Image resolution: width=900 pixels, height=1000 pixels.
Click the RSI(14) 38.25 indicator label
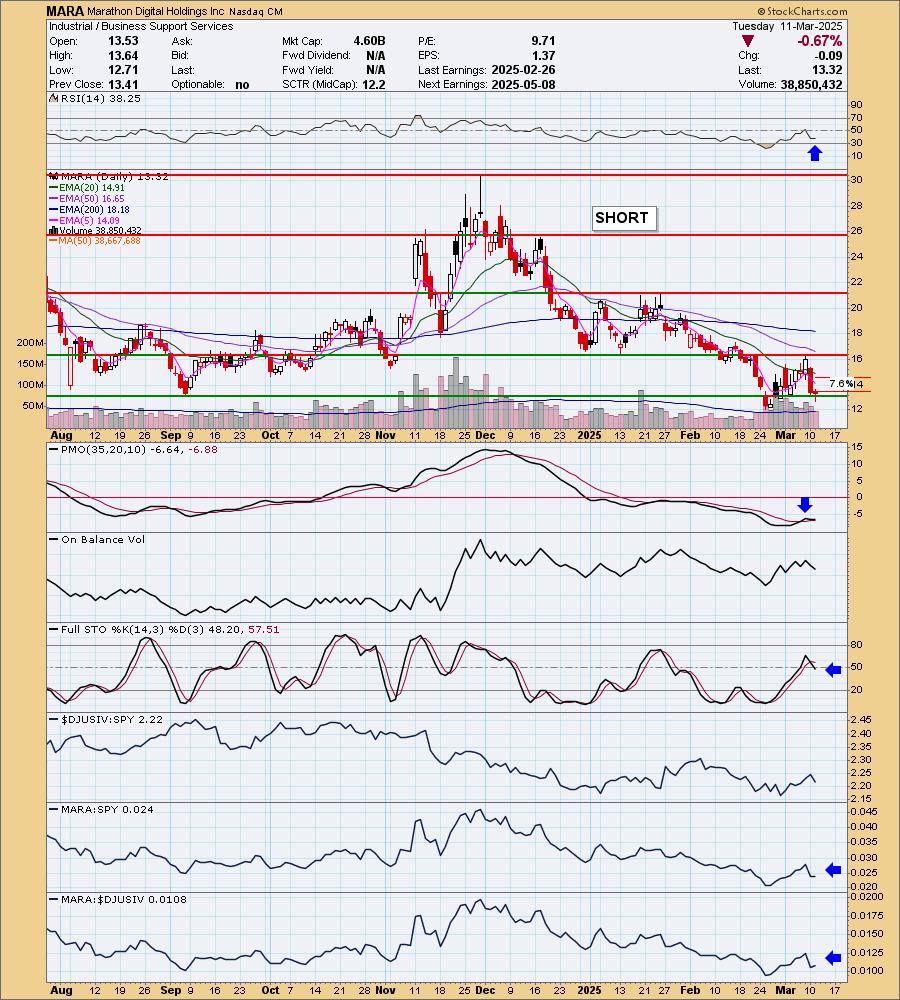click(x=100, y=99)
